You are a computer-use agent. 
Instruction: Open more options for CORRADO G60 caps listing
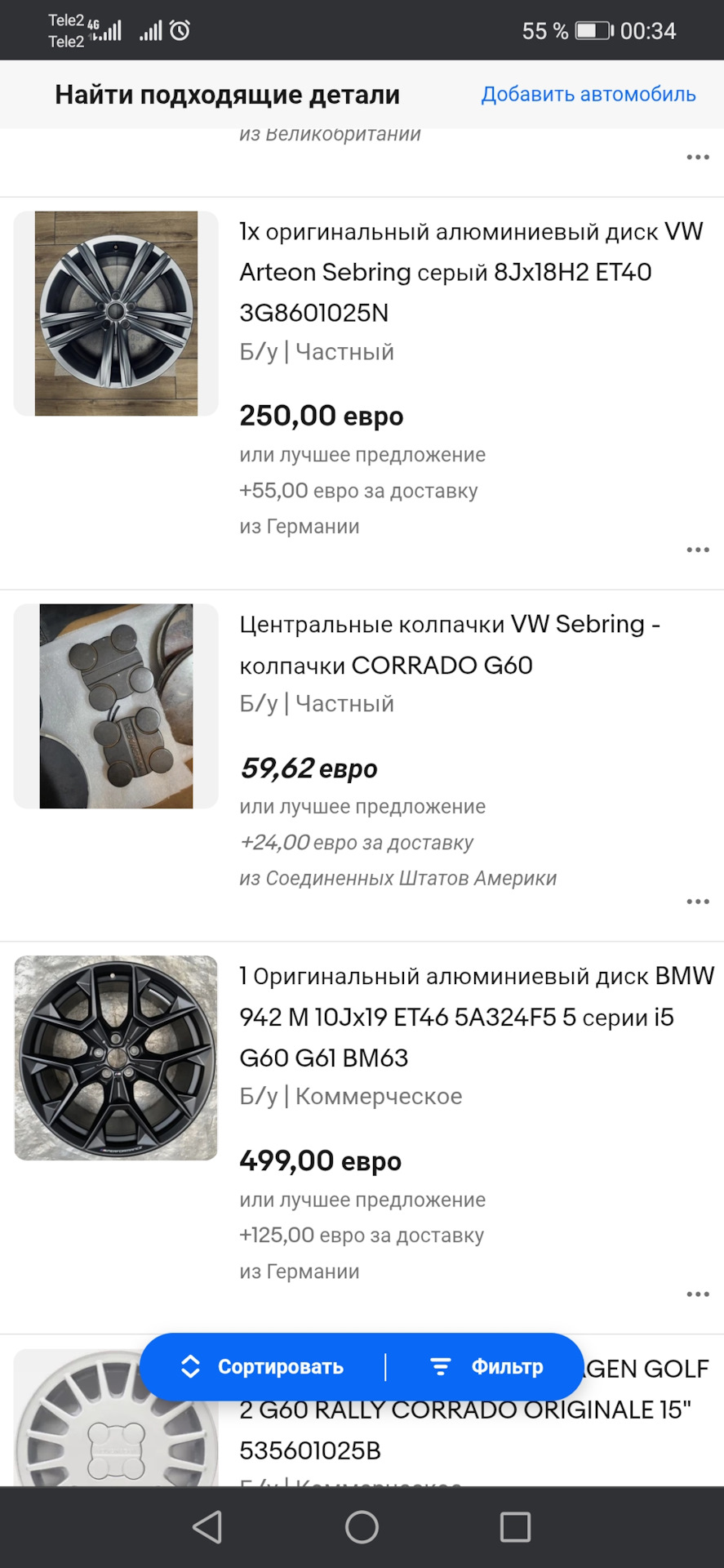point(697,902)
